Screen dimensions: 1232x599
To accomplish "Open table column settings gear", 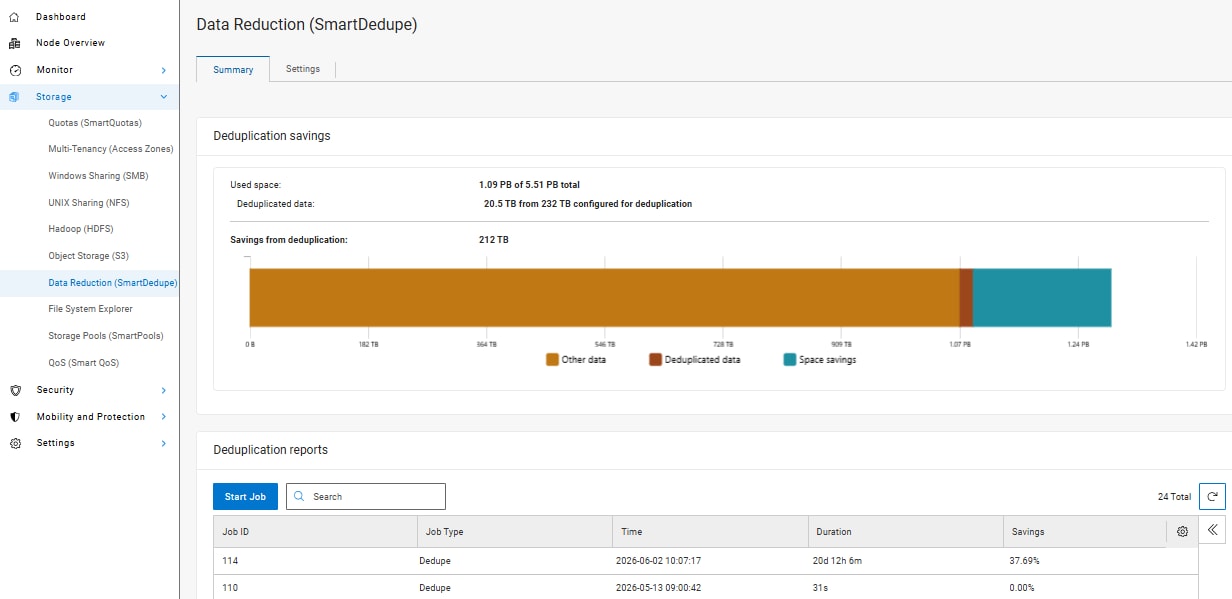I will pyautogui.click(x=1182, y=531).
